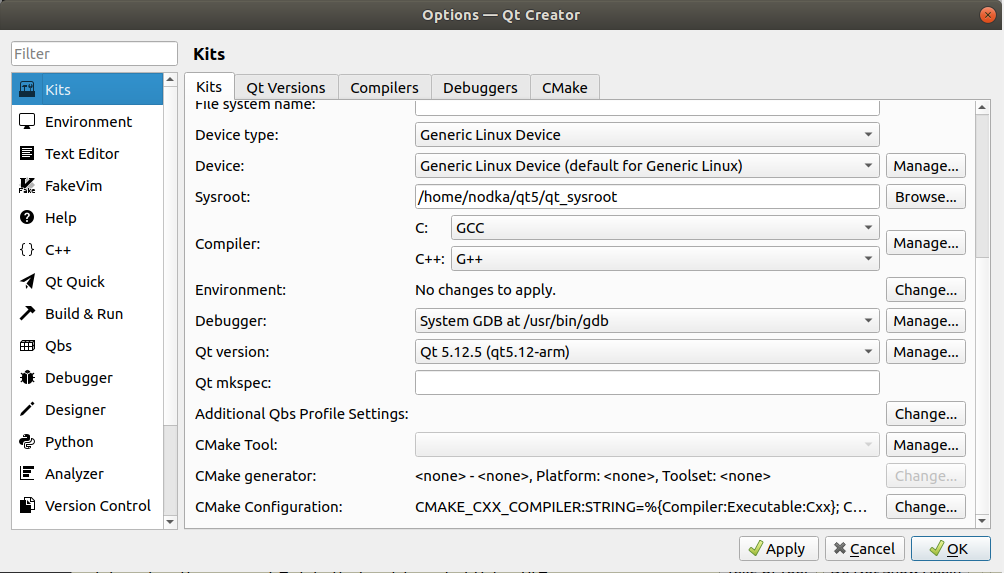Click Browse button next to Sysroot

(x=925, y=197)
